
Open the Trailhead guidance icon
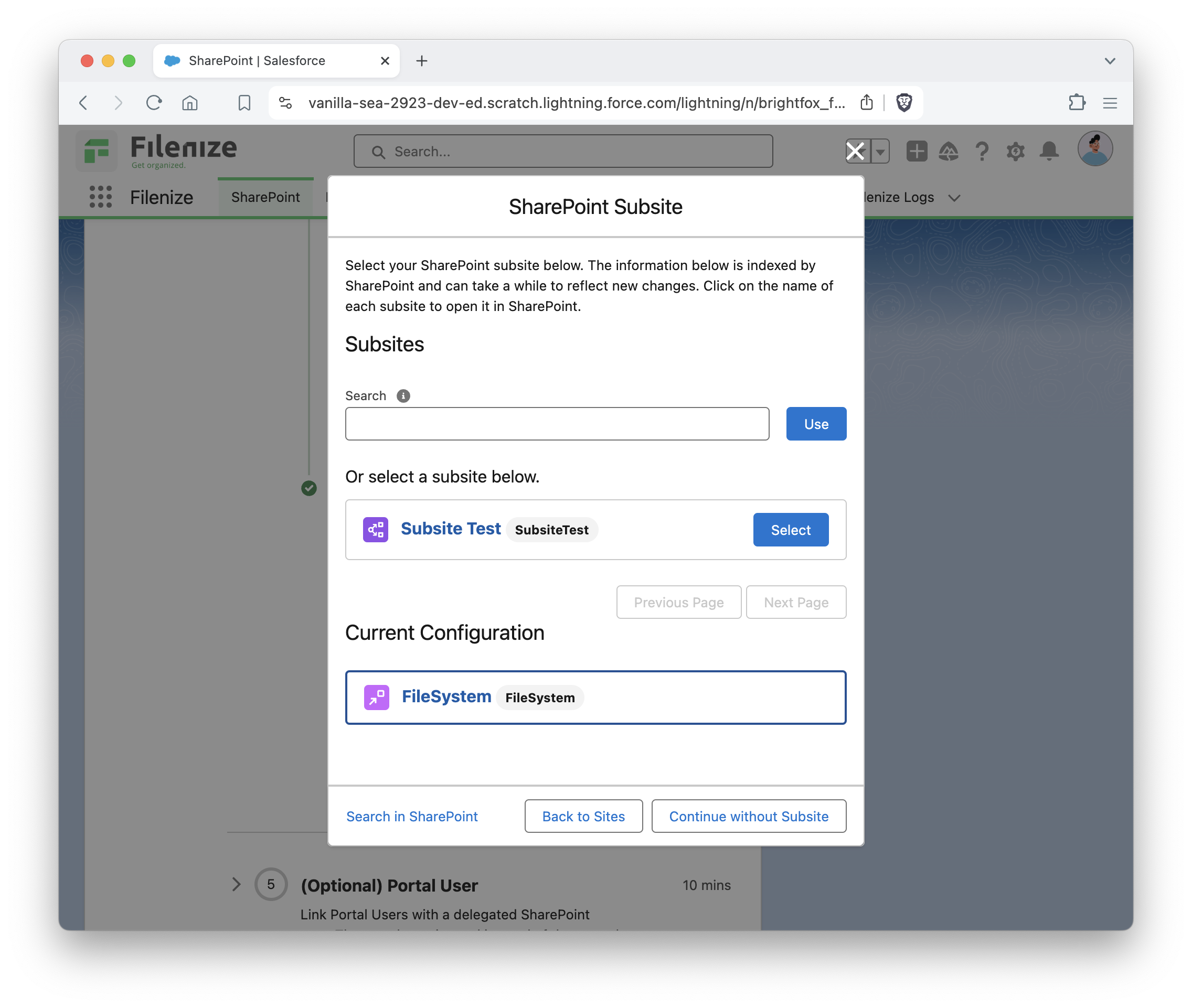(x=949, y=152)
